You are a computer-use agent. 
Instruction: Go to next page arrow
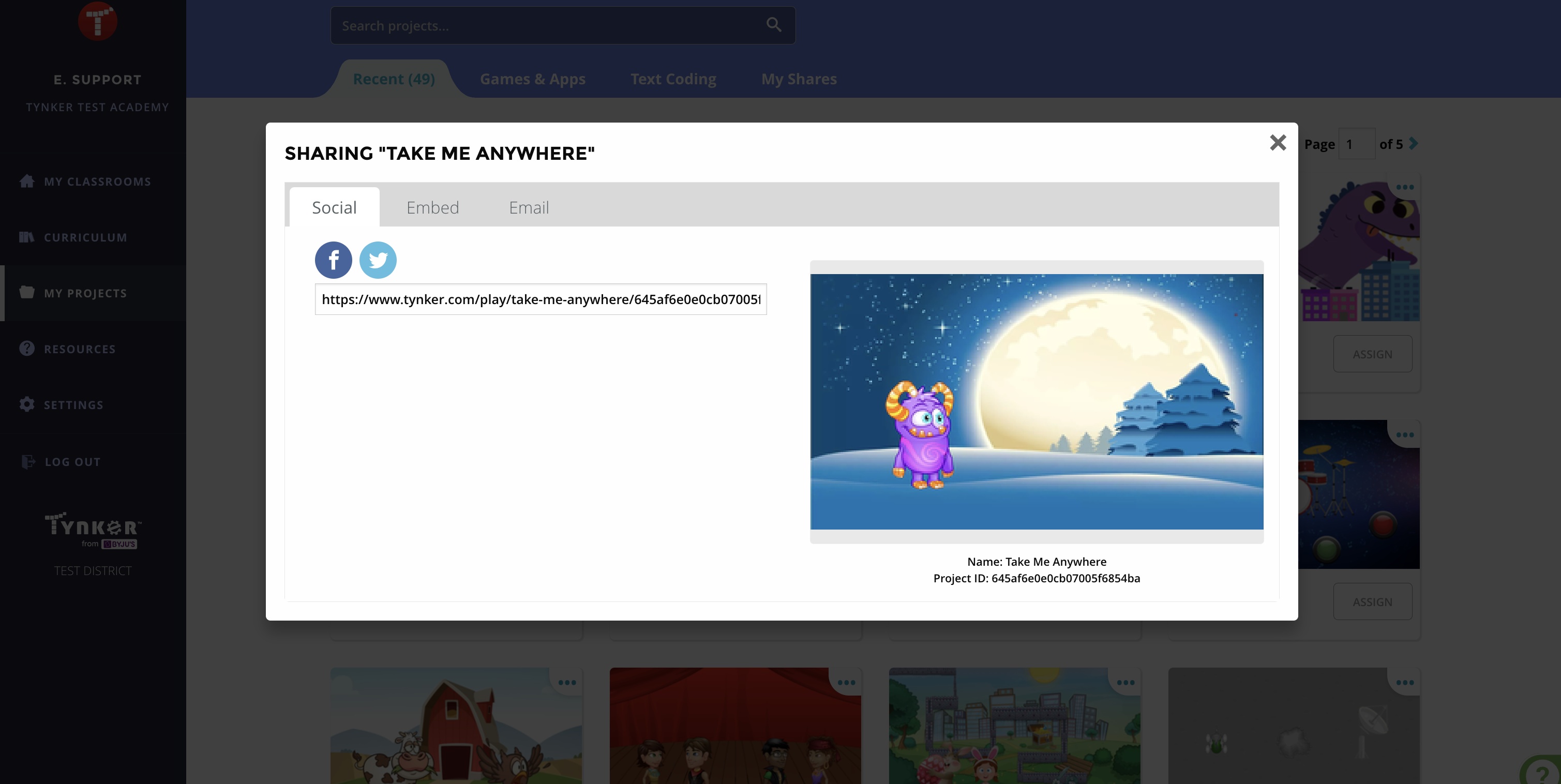1414,144
